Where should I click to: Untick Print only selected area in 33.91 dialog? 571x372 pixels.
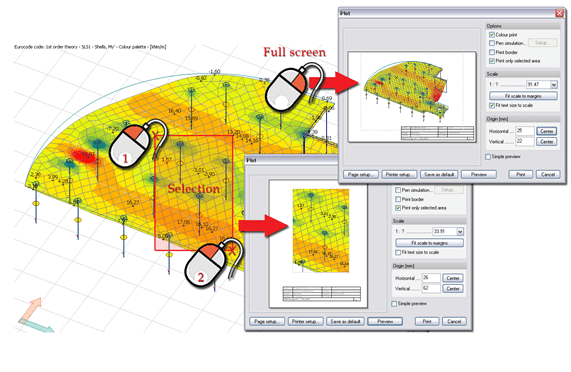398,208
